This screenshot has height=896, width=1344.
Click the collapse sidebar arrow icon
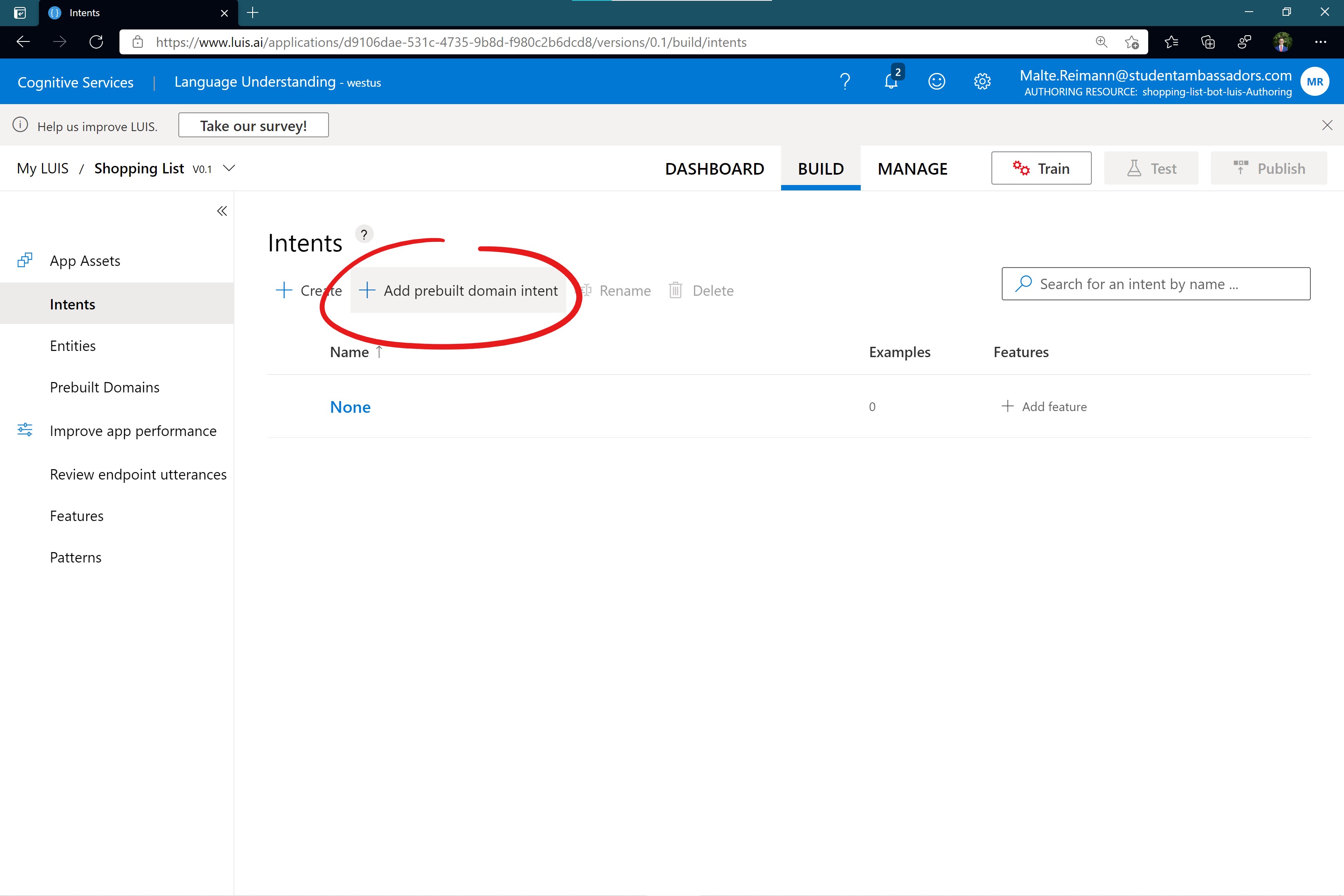222,211
